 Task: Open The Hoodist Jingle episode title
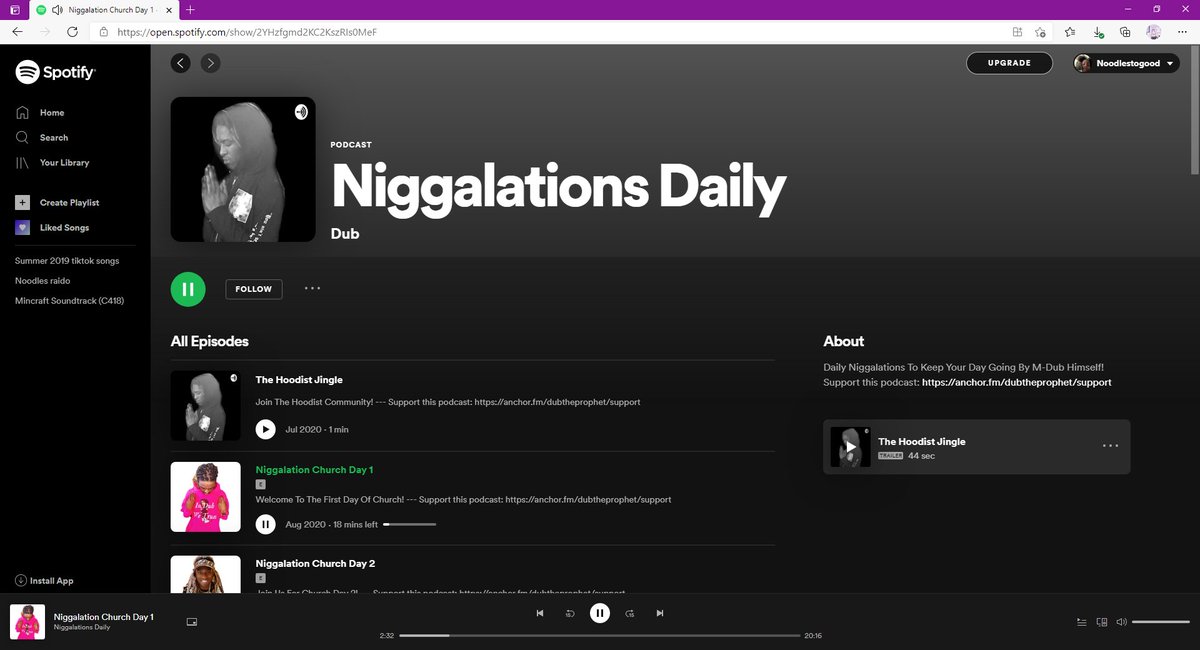(299, 380)
